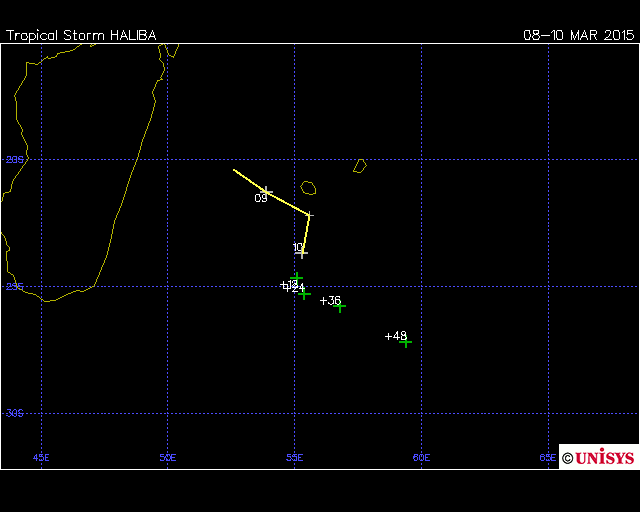Click the 65E longitude label
Screen dimensions: 640x512
(x=548, y=458)
